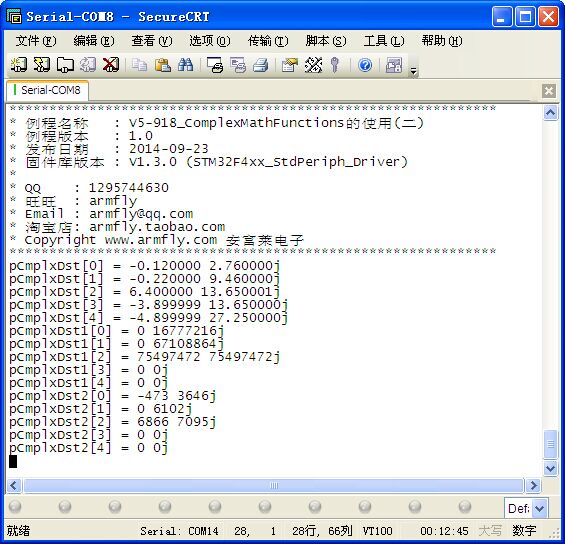The image size is (565, 544).
Task: Click the vertical scrollbar thumb
Action: point(551,445)
